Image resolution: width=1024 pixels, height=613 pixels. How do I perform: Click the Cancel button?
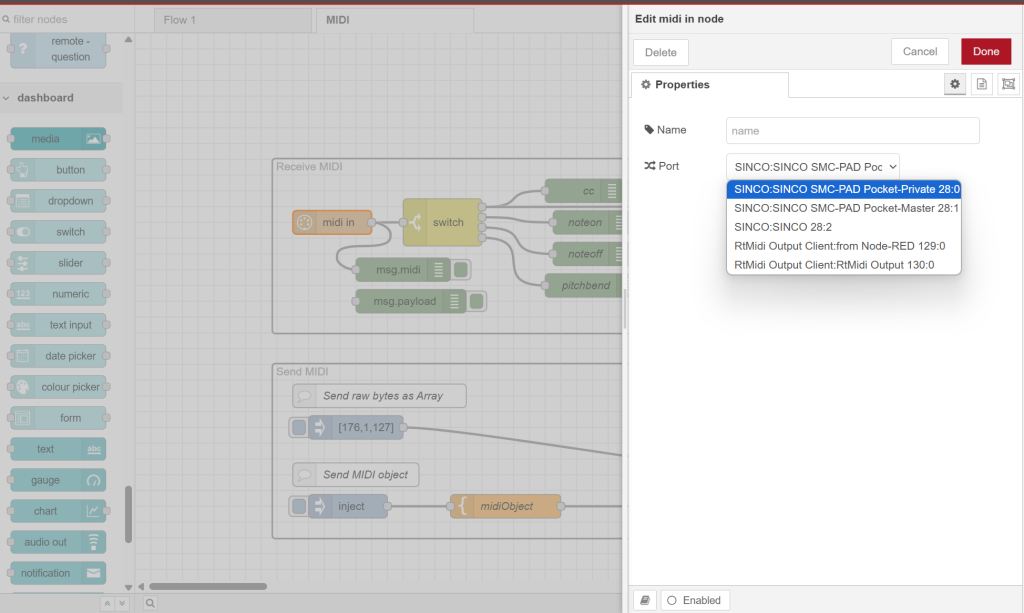pos(920,52)
